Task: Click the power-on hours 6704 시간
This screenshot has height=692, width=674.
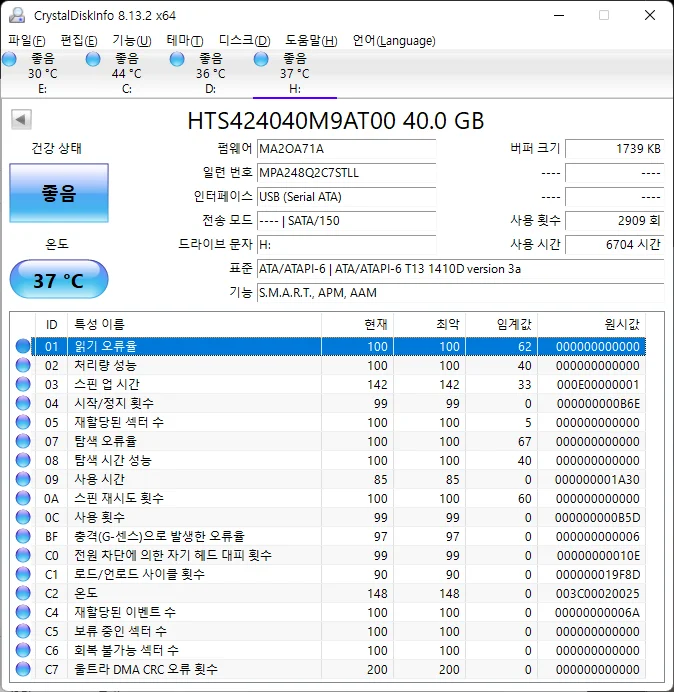Action: tap(614, 244)
